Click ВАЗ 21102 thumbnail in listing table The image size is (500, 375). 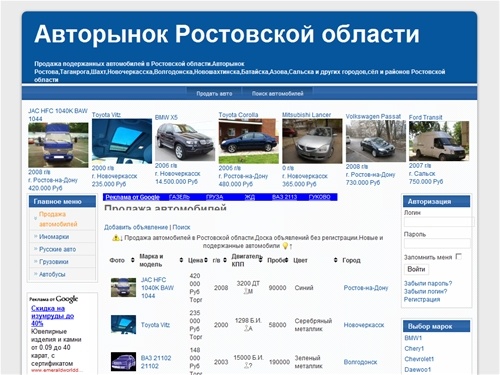point(123,362)
